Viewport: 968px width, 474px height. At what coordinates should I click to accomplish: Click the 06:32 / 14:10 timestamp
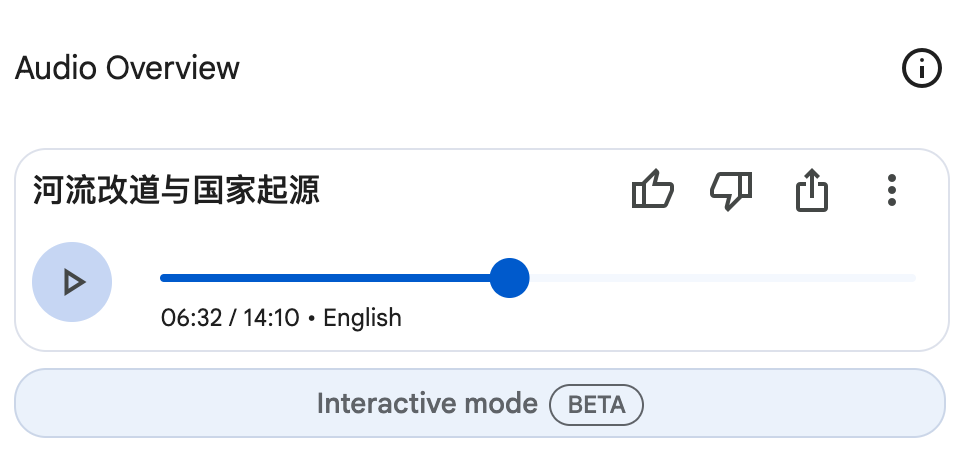click(x=230, y=318)
